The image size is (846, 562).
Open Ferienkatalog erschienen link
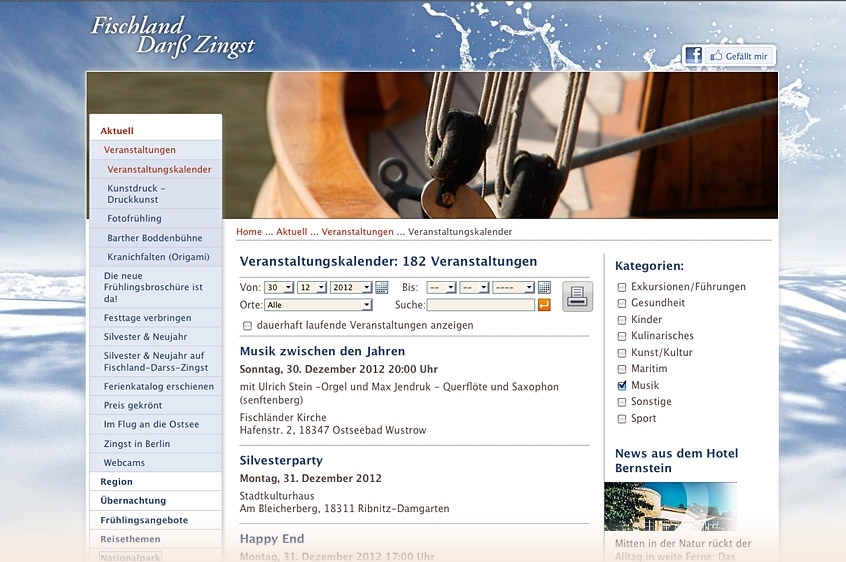coord(159,386)
